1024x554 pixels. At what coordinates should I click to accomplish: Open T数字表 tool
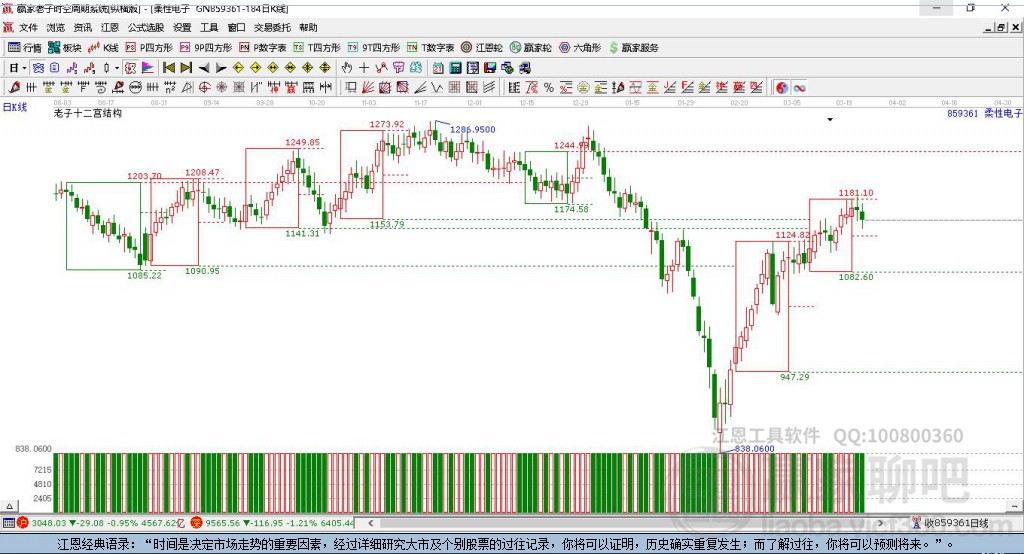430,48
